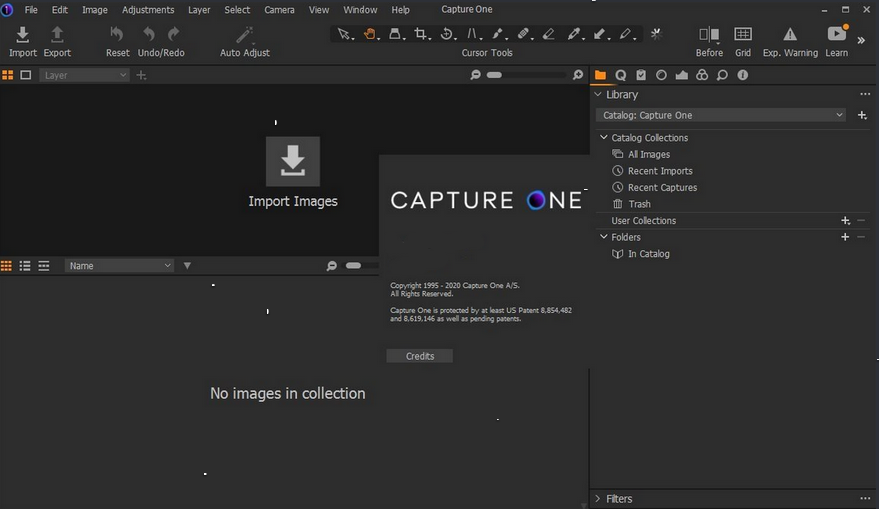This screenshot has width=879, height=509.
Task: Collapse Catalog Collections group
Action: [x=604, y=137]
